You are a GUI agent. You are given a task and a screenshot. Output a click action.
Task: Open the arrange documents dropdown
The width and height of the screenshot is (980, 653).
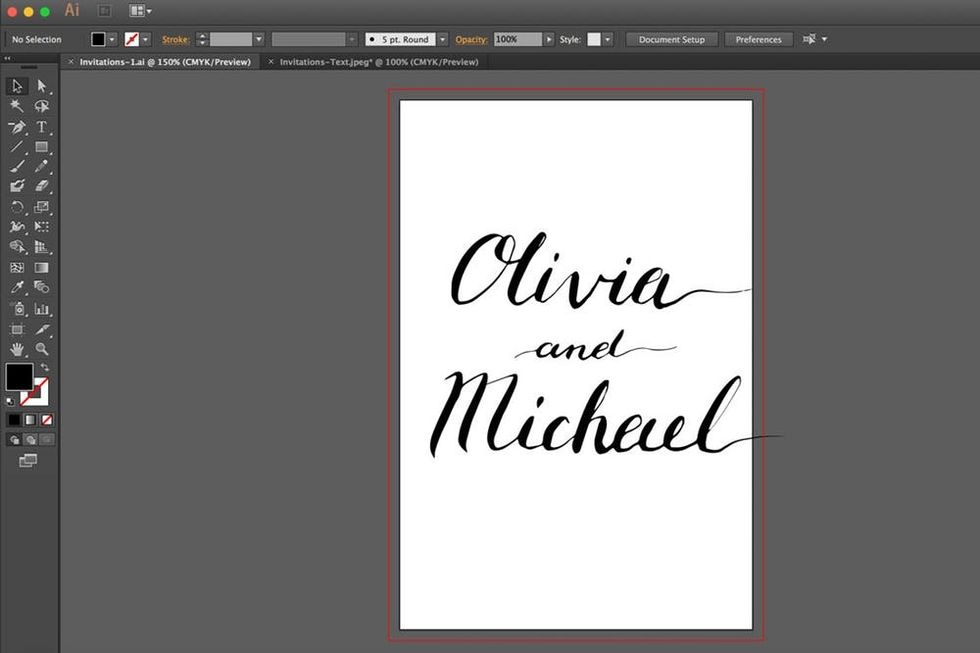click(140, 11)
